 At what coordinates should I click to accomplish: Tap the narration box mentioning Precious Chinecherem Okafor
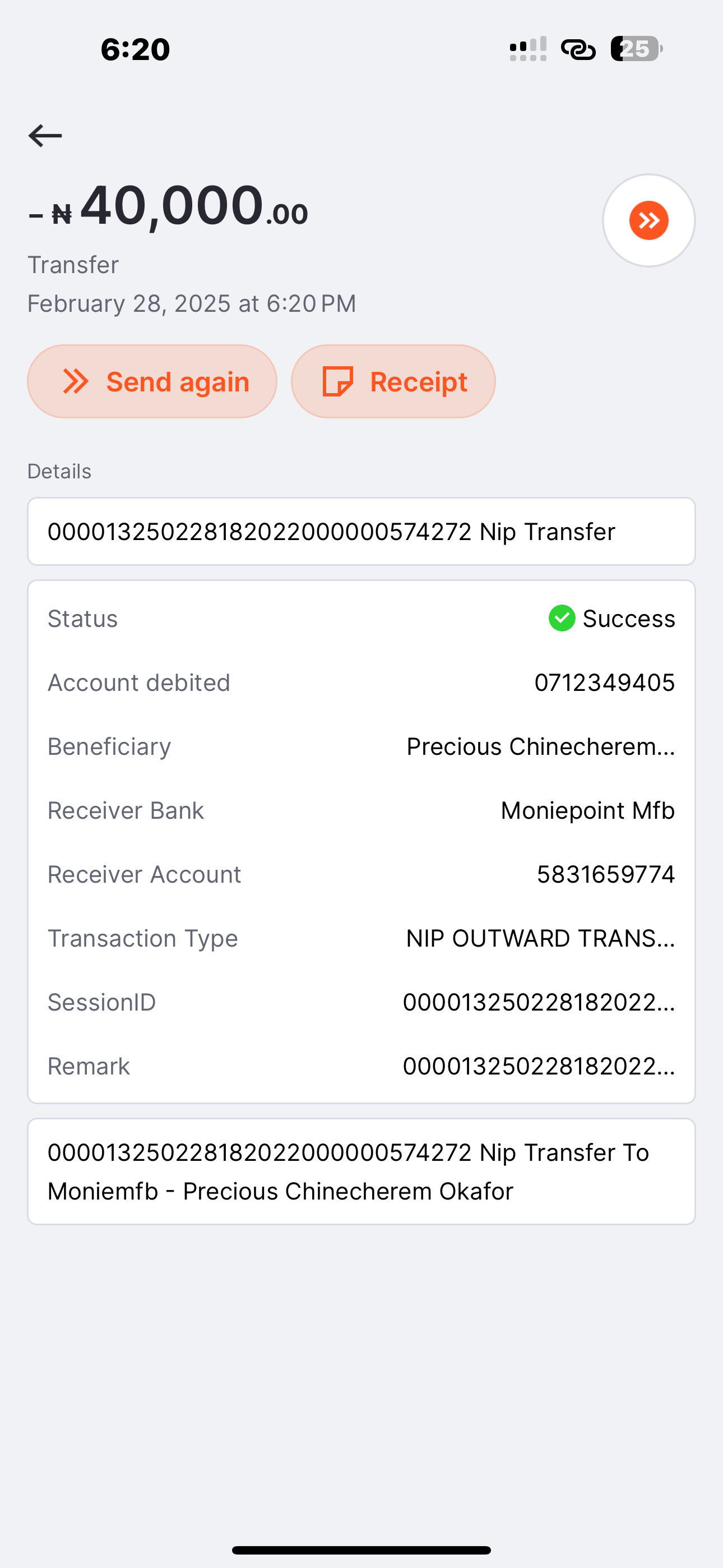361,1172
